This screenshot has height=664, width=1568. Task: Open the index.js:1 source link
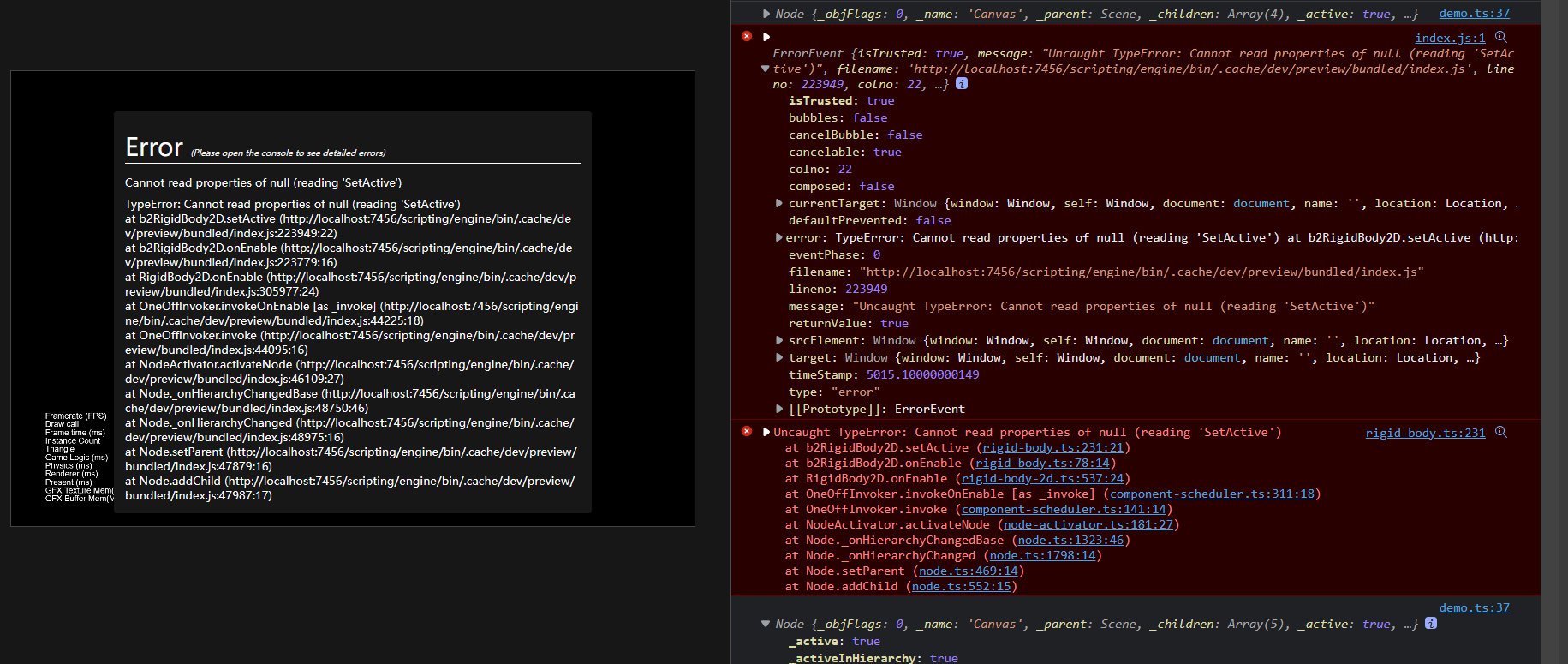[x=1450, y=38]
